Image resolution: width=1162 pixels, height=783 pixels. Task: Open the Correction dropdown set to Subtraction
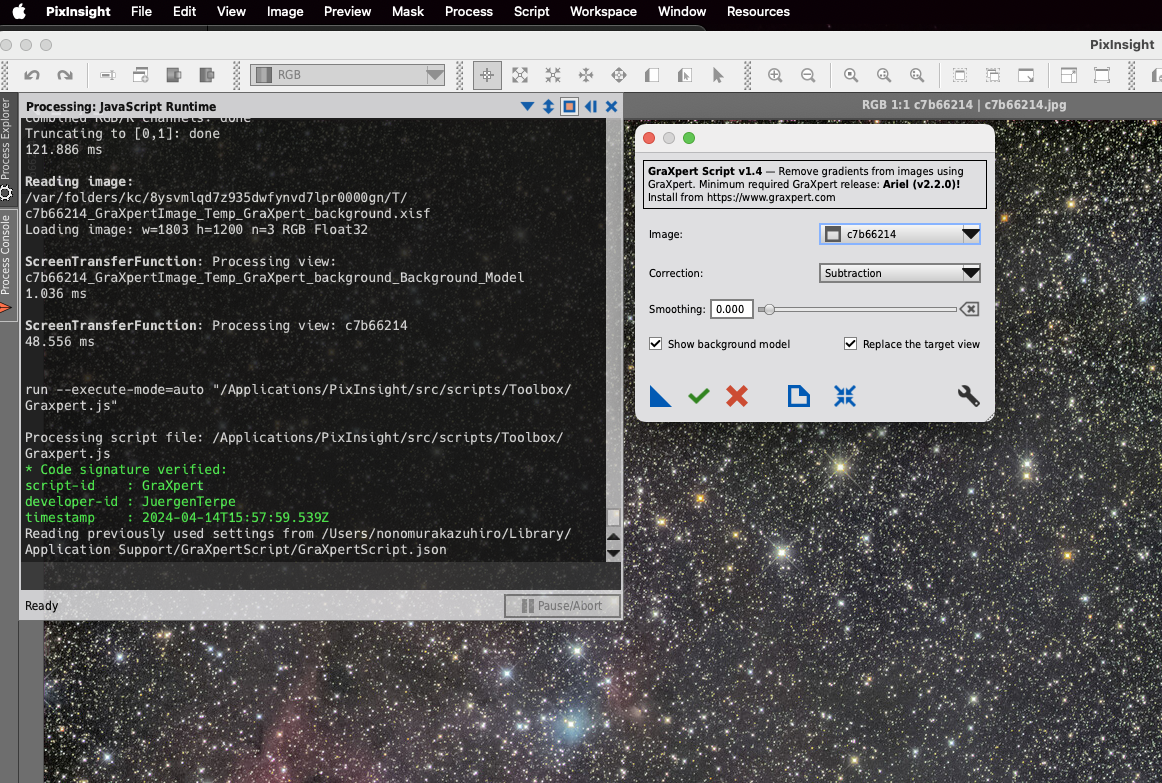(x=900, y=273)
